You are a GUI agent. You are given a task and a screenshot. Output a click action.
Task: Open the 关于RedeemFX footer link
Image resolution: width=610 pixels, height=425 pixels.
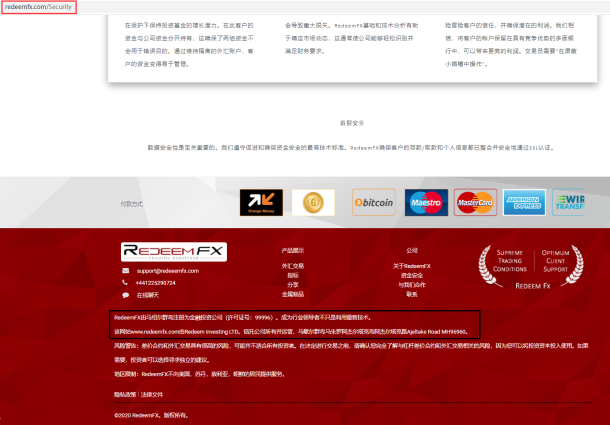coord(412,266)
